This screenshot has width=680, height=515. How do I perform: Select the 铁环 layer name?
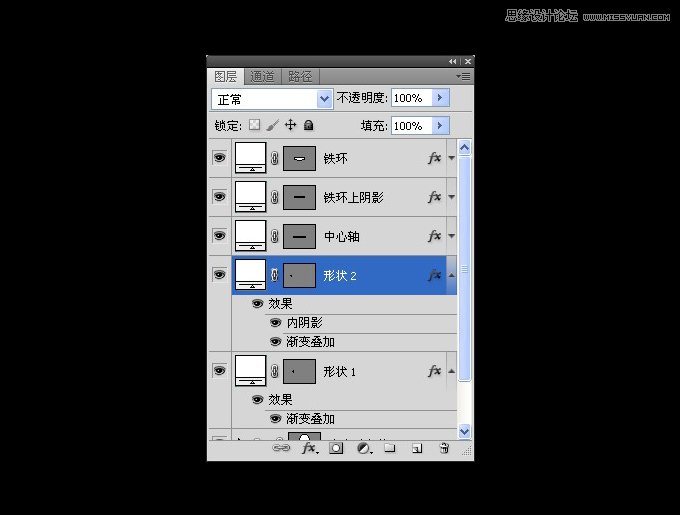point(335,159)
